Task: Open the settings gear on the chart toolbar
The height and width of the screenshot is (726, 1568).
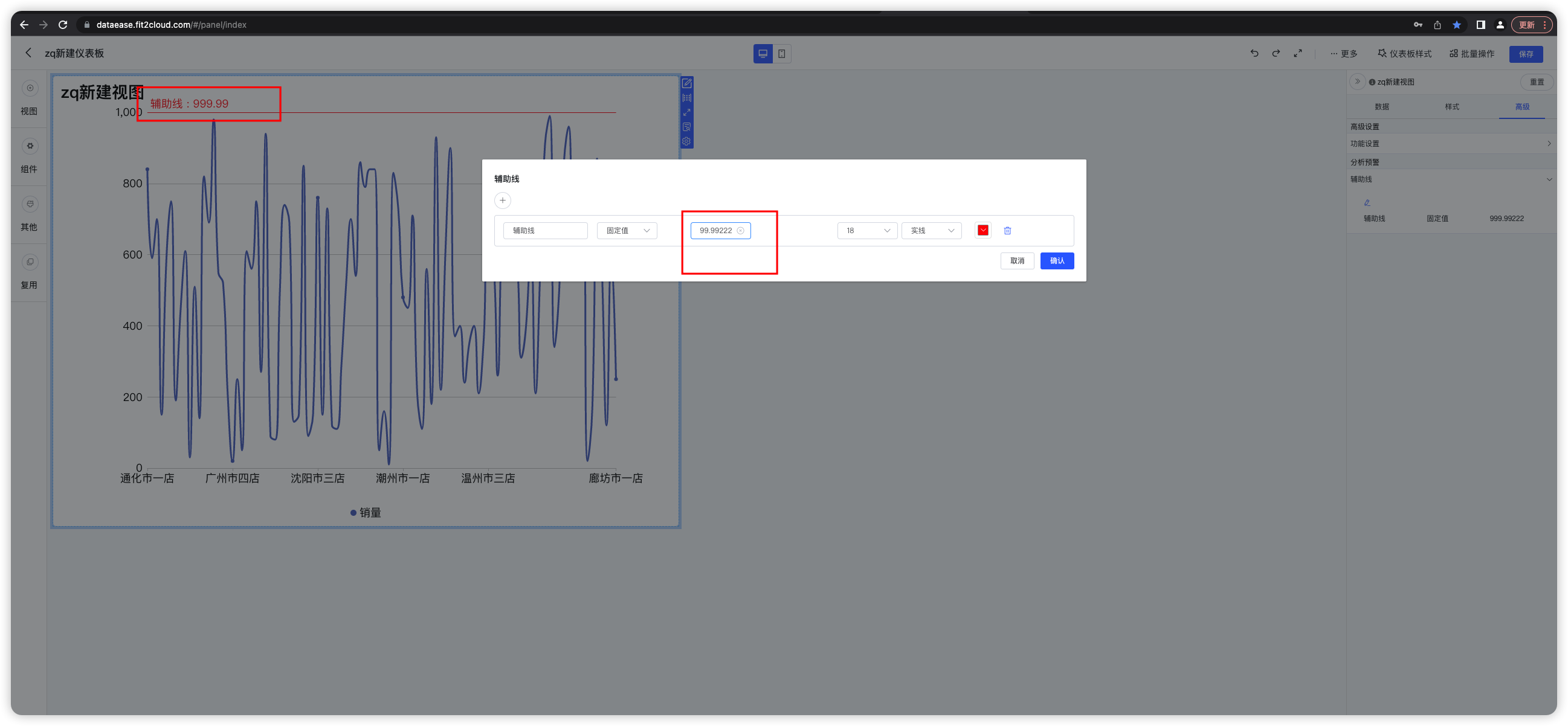Action: (x=686, y=141)
